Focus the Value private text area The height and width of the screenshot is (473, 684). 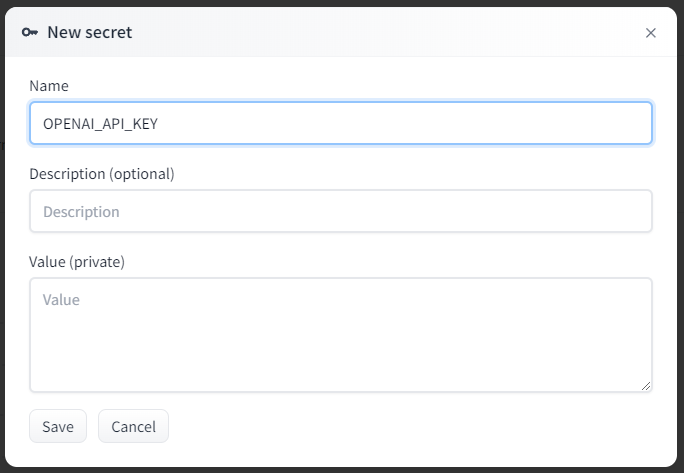pyautogui.click(x=341, y=335)
